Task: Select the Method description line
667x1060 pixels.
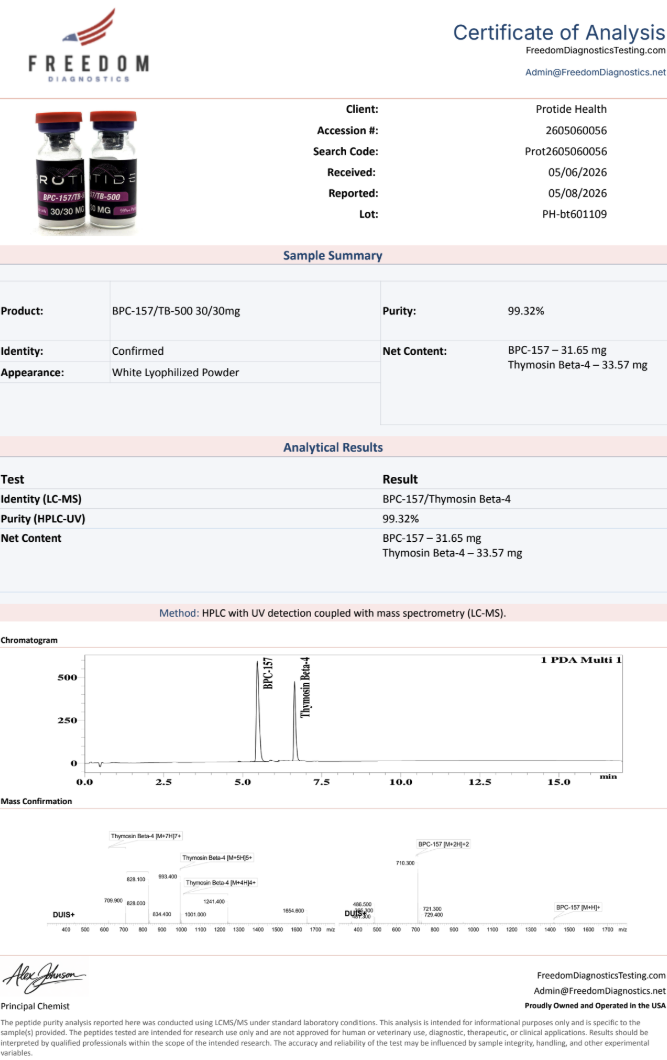Action: click(x=332, y=613)
